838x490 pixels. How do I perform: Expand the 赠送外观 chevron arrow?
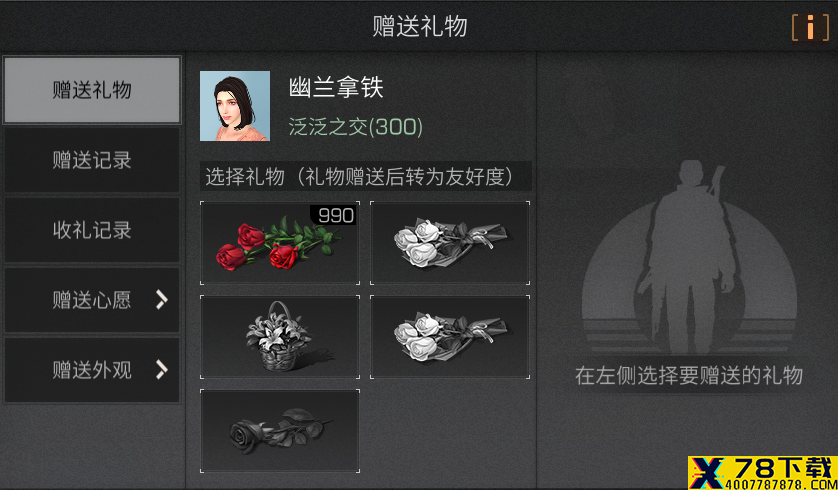click(161, 370)
